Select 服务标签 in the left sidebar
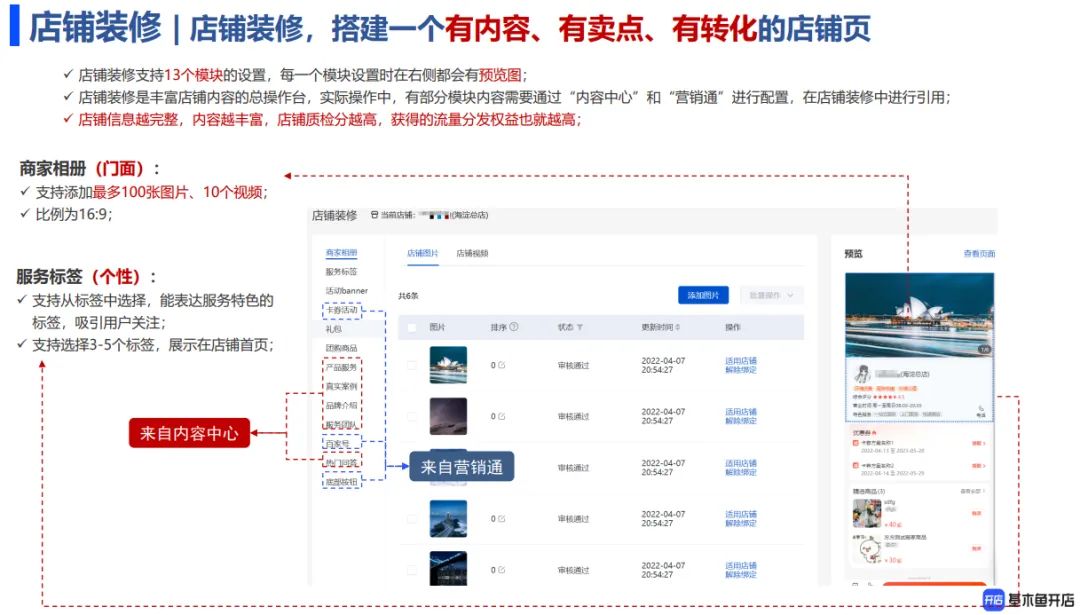This screenshot has width=1080, height=615. click(341, 272)
